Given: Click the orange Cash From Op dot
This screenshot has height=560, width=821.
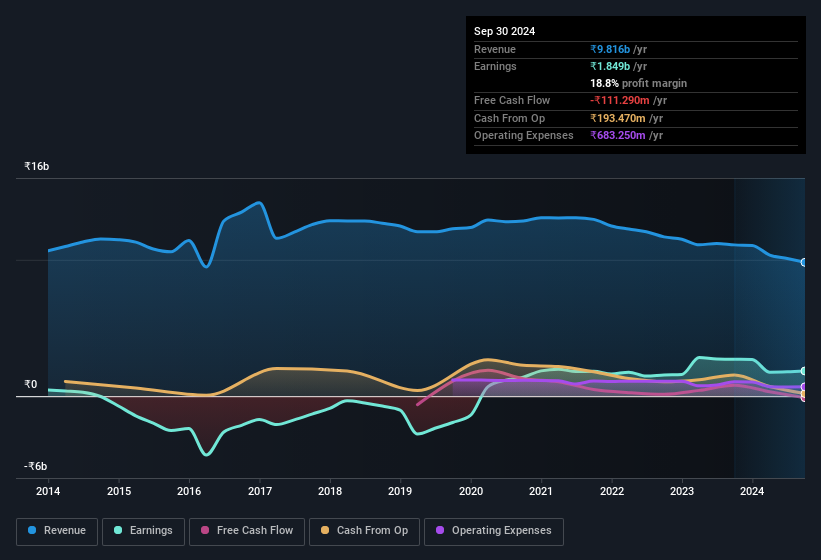Looking at the screenshot, I should [x=325, y=530].
